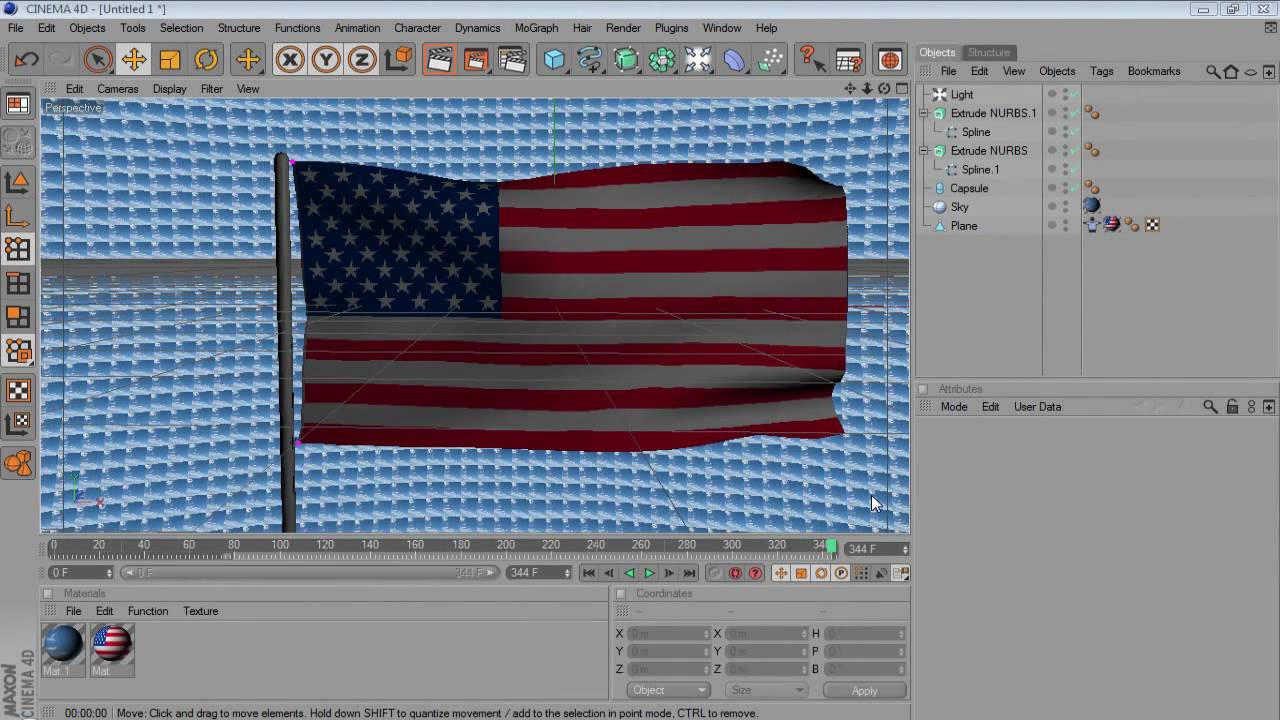Open the Content Browser globe icon
The image size is (1280, 720).
tap(889, 60)
